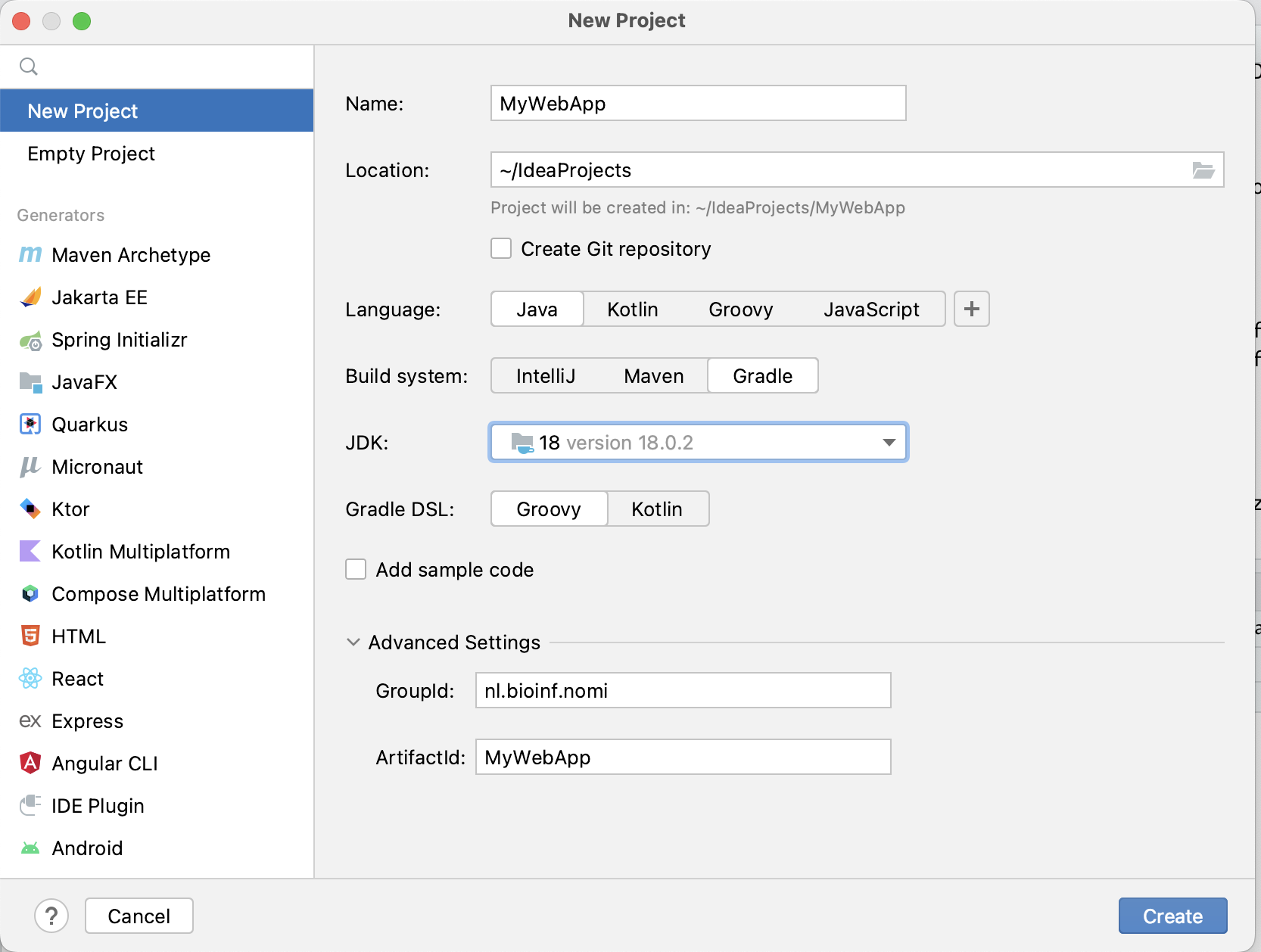The image size is (1261, 952).
Task: Select Kotlin as project language
Action: pos(633,310)
